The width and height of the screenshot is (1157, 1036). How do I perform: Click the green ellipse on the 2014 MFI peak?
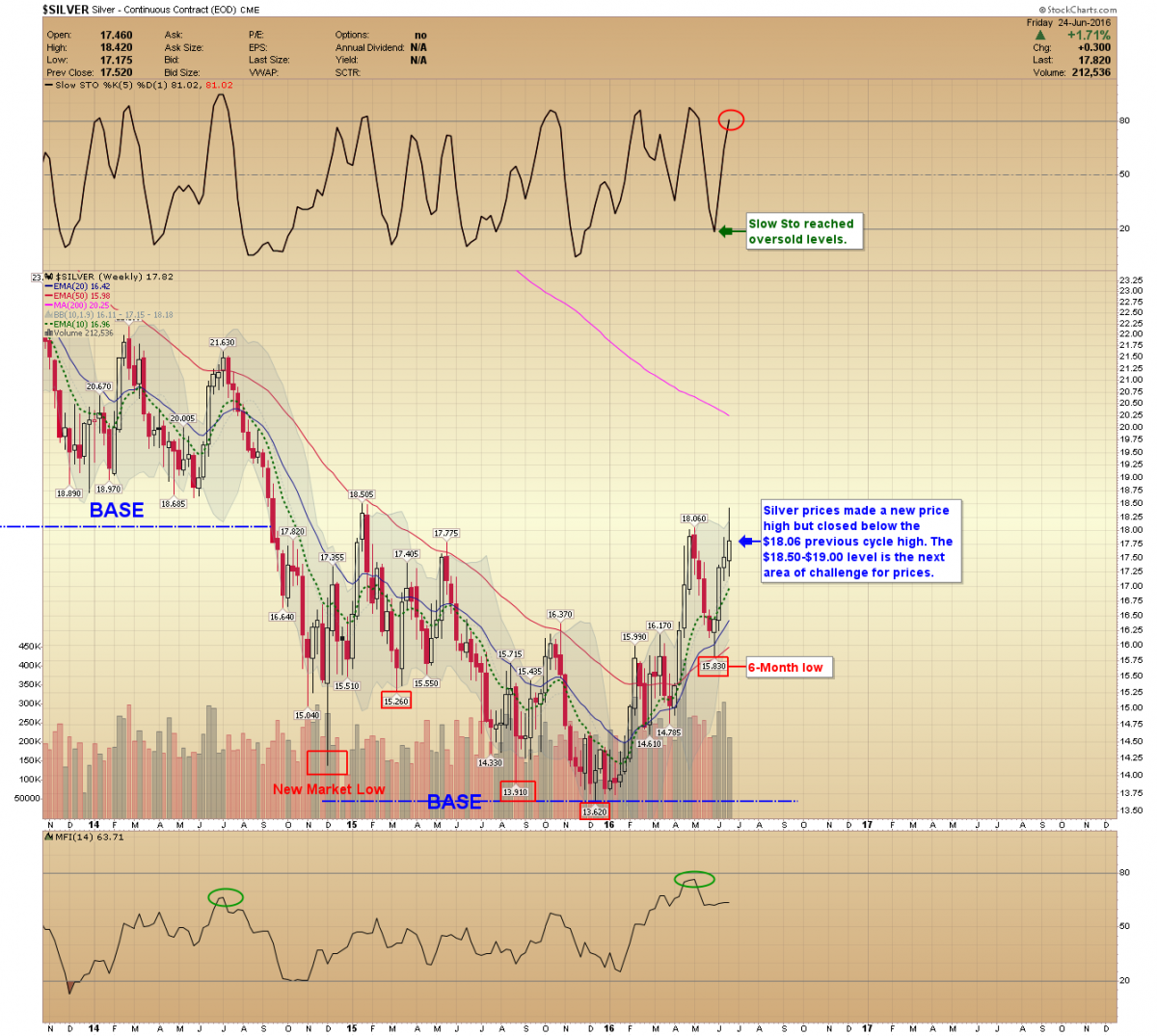tap(226, 897)
